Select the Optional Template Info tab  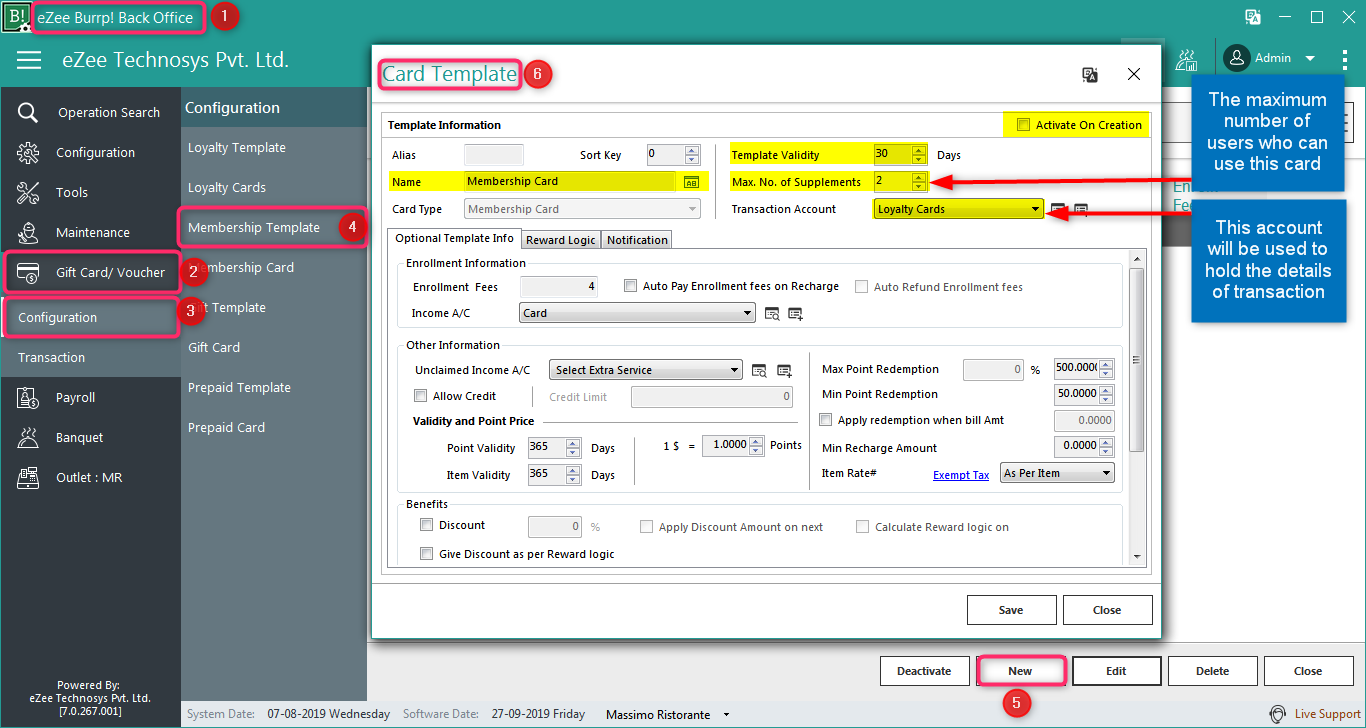pyautogui.click(x=454, y=239)
